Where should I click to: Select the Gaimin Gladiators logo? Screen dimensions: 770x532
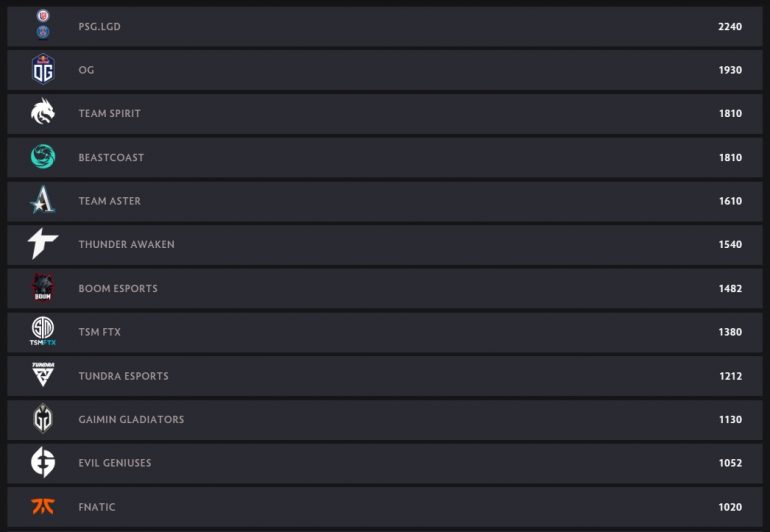[43, 419]
